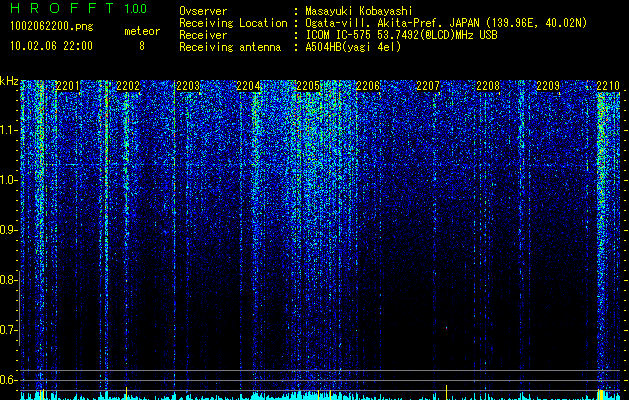The height and width of the screenshot is (400, 629).
Task: Click the 'Receiving Location' label
Action: (233, 23)
